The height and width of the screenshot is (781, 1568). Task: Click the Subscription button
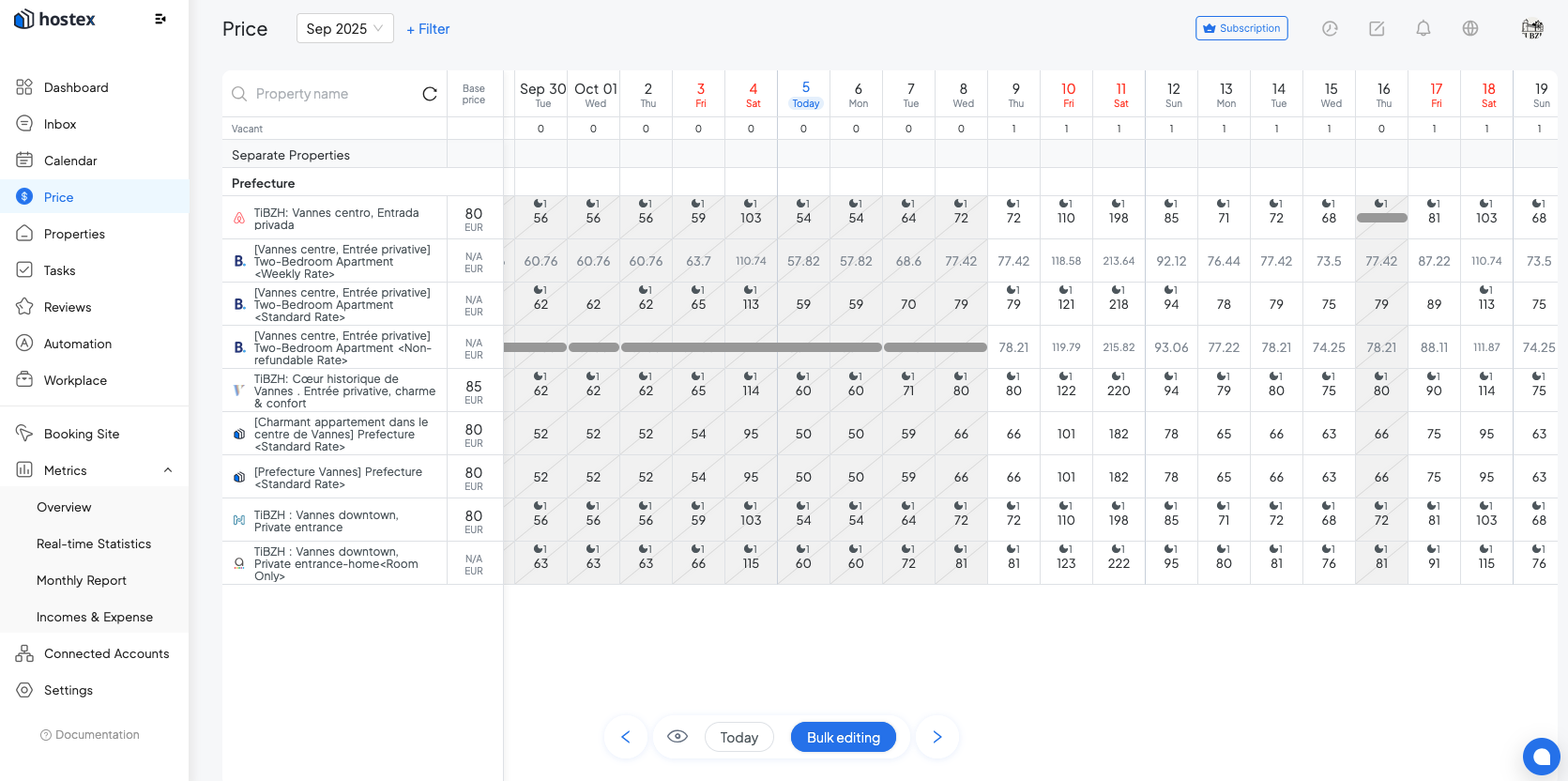click(1241, 28)
